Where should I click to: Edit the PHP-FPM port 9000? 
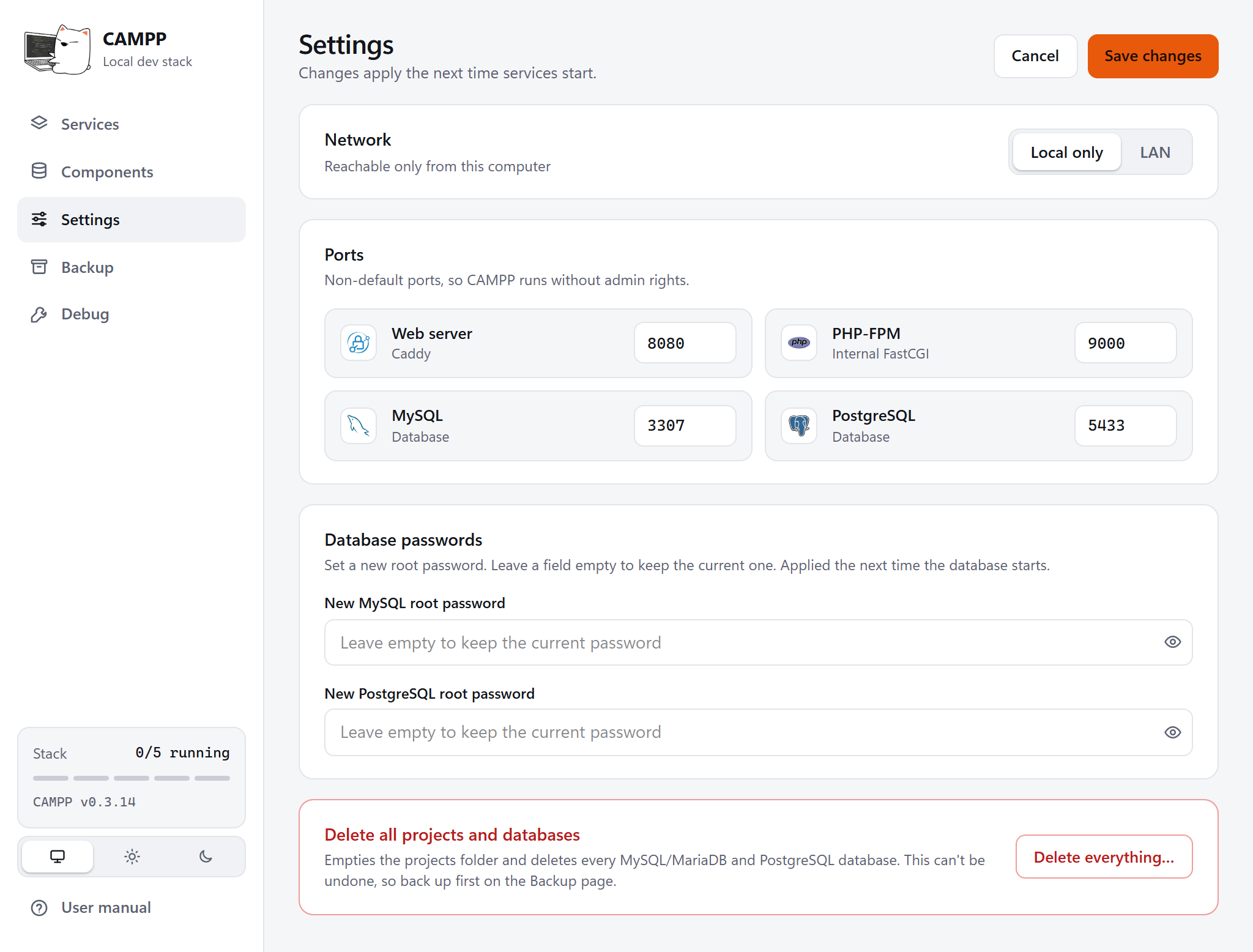(1125, 343)
